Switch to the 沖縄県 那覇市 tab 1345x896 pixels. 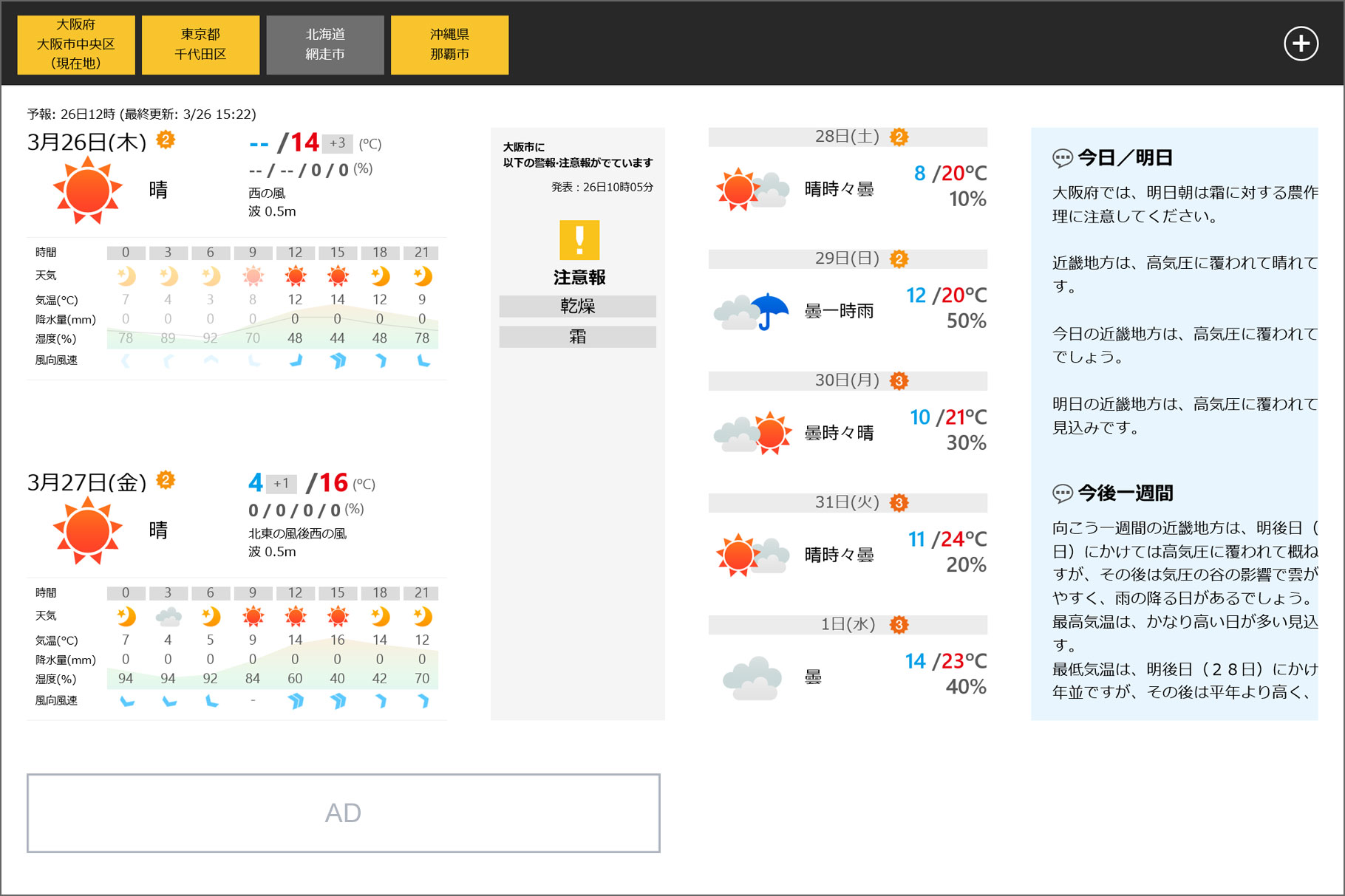coord(449,45)
